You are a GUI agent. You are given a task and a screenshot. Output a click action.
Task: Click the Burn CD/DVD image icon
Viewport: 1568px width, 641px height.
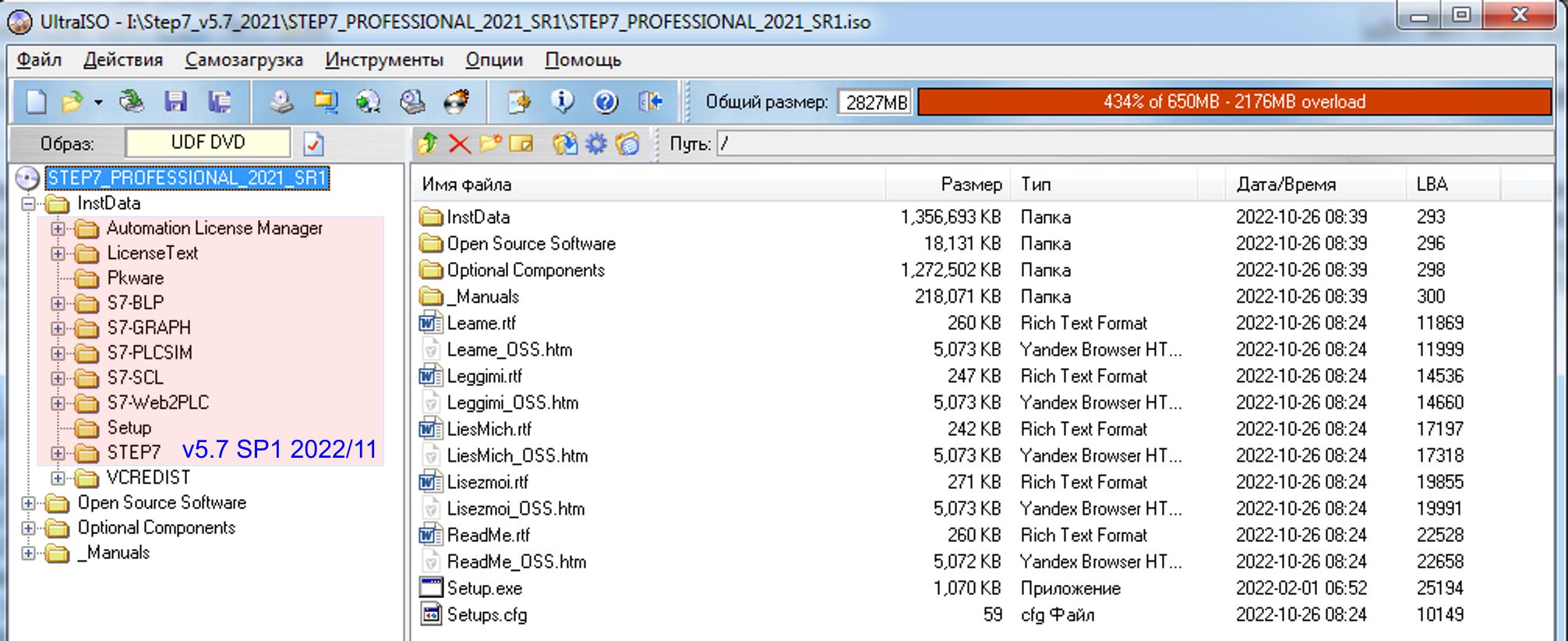tap(457, 102)
